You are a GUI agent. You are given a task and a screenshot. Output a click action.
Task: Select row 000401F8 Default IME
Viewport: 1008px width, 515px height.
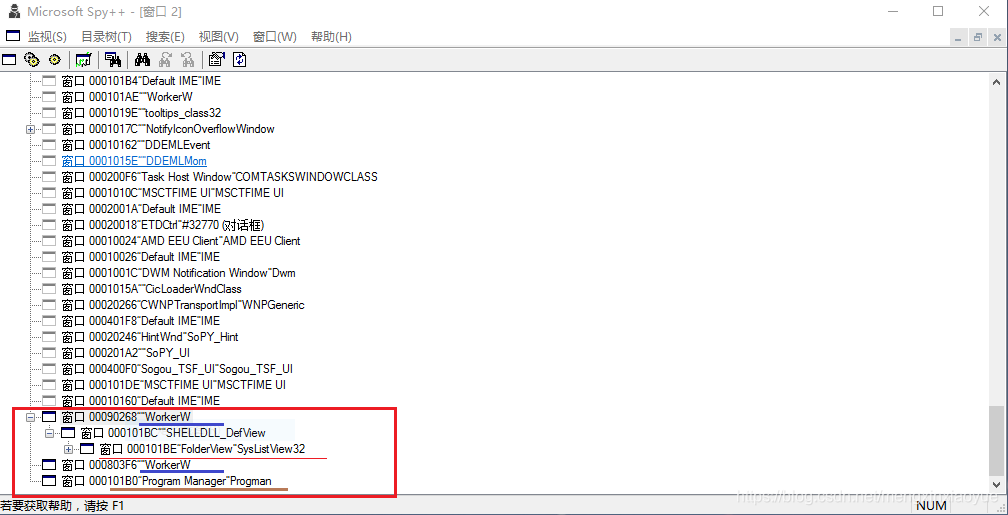pyautogui.click(x=141, y=321)
